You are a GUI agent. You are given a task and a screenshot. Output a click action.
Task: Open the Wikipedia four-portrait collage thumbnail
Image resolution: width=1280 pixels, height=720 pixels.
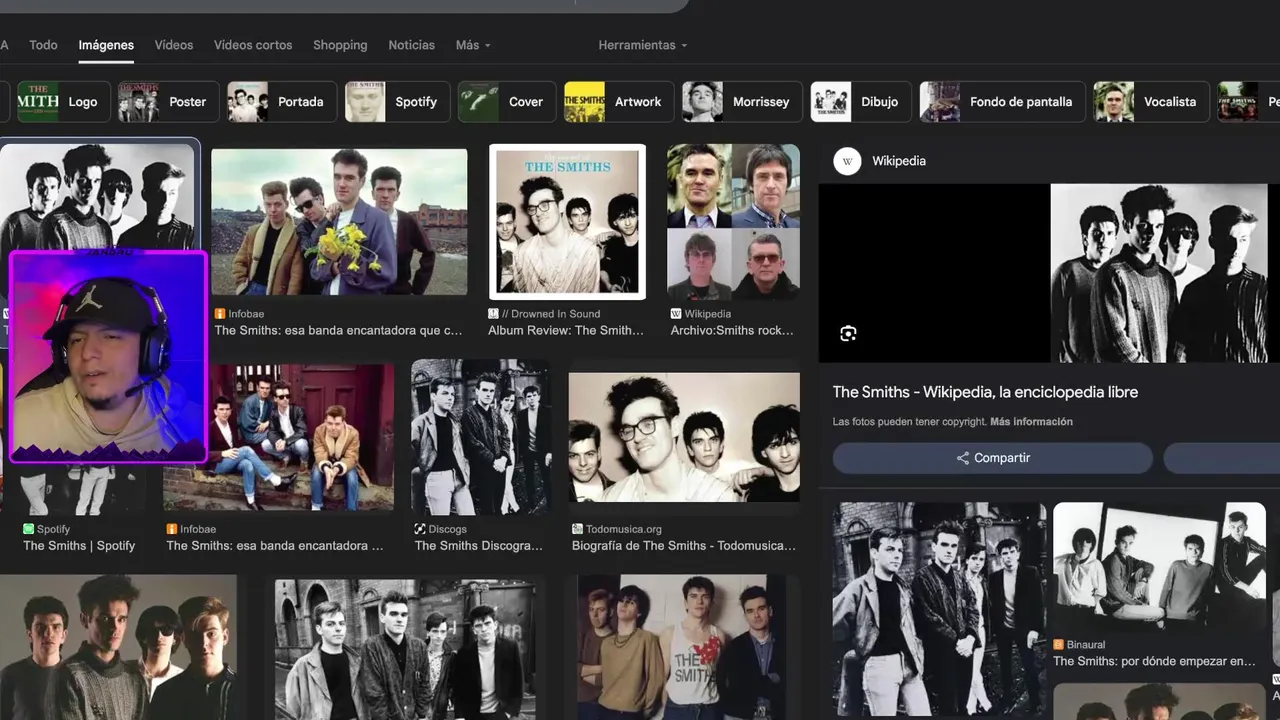coord(733,222)
